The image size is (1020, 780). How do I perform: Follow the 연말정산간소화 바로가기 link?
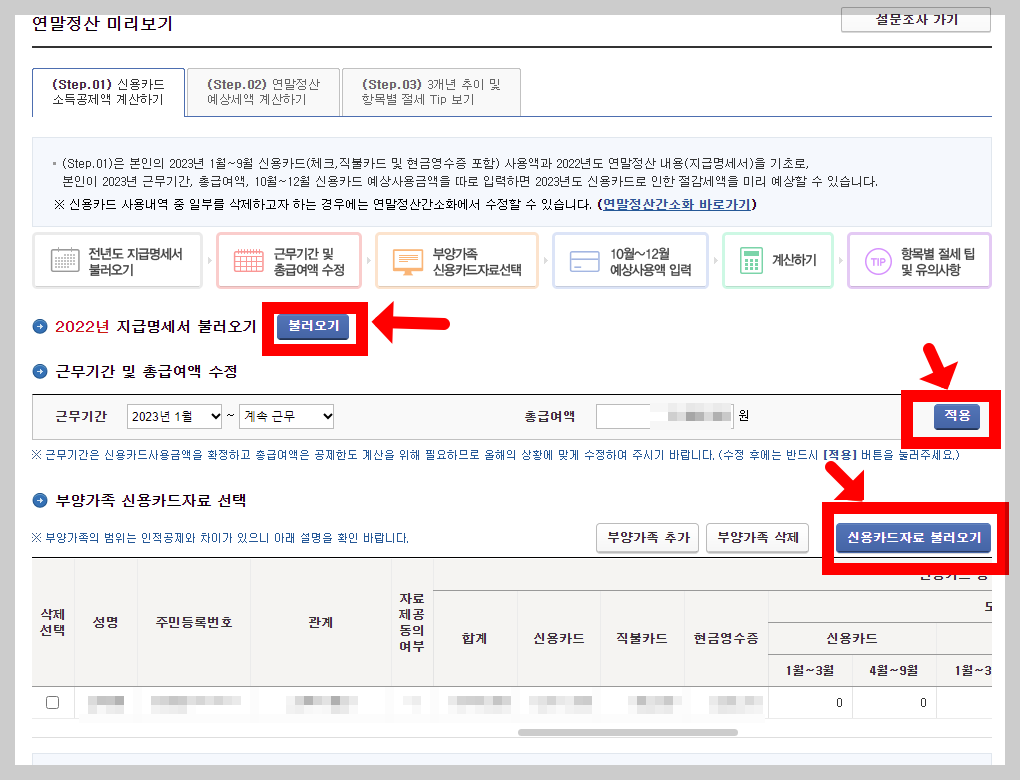pos(677,204)
